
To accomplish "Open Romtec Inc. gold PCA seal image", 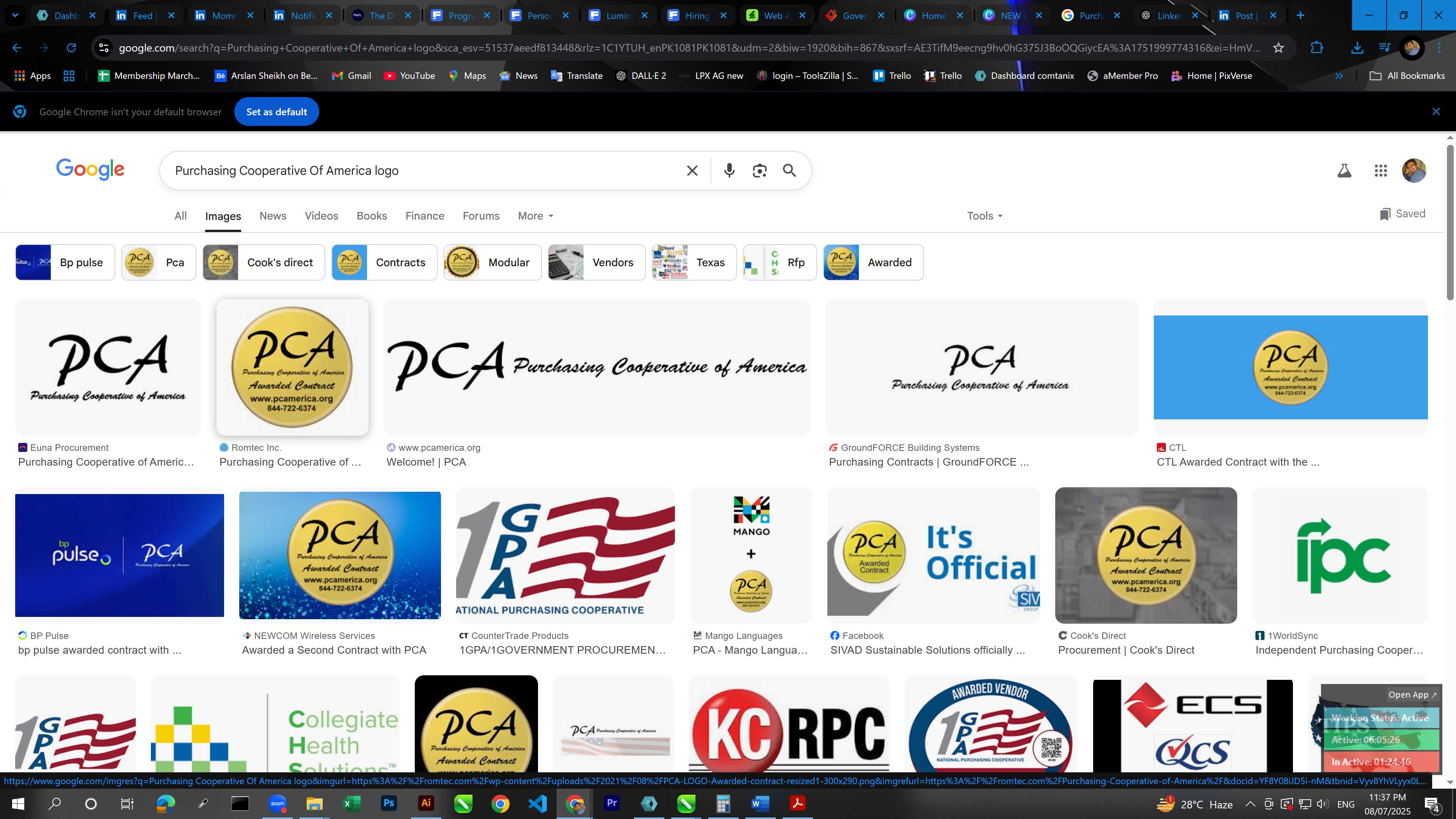I will (x=292, y=367).
